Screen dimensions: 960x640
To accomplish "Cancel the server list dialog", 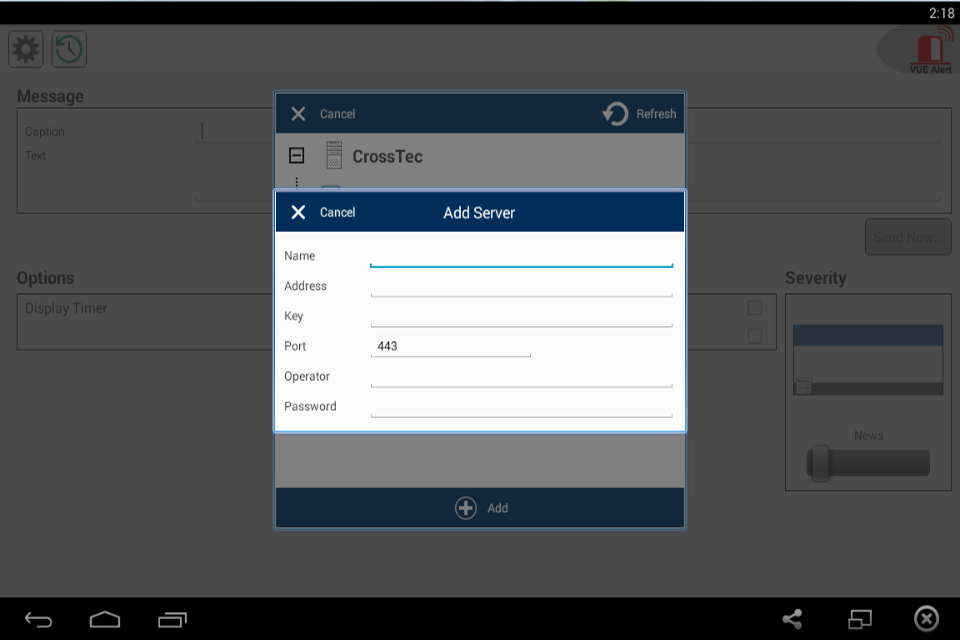I will tap(337, 114).
